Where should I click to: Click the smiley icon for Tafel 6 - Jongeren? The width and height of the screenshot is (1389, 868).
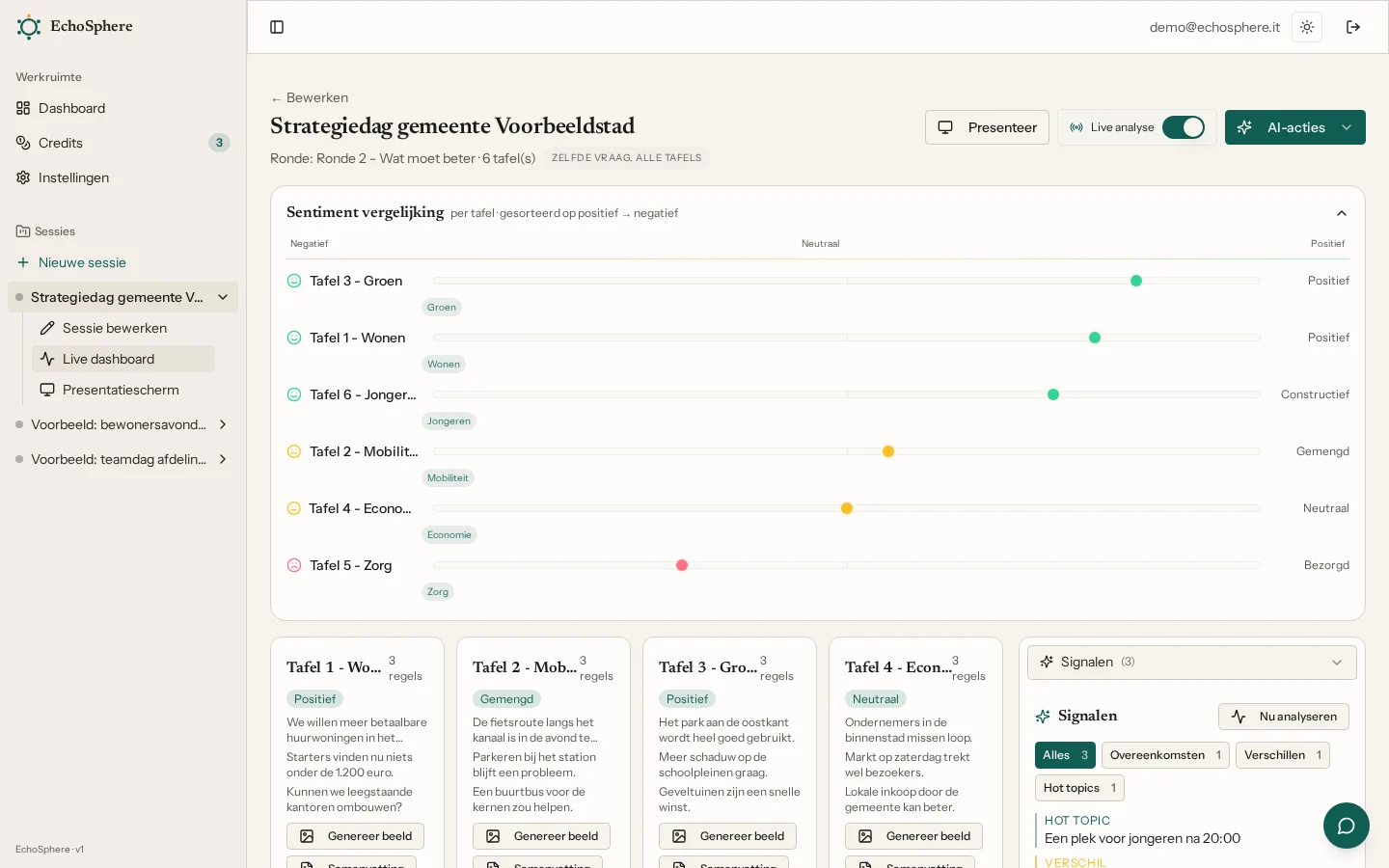click(x=294, y=394)
